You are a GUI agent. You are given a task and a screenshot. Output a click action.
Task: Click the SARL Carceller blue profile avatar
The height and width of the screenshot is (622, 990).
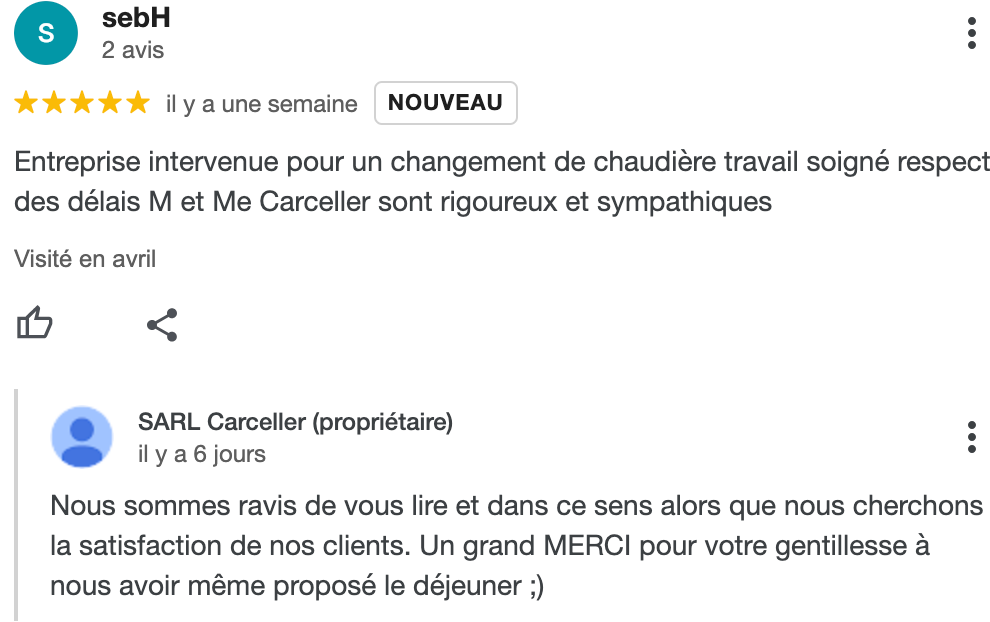tap(82, 437)
